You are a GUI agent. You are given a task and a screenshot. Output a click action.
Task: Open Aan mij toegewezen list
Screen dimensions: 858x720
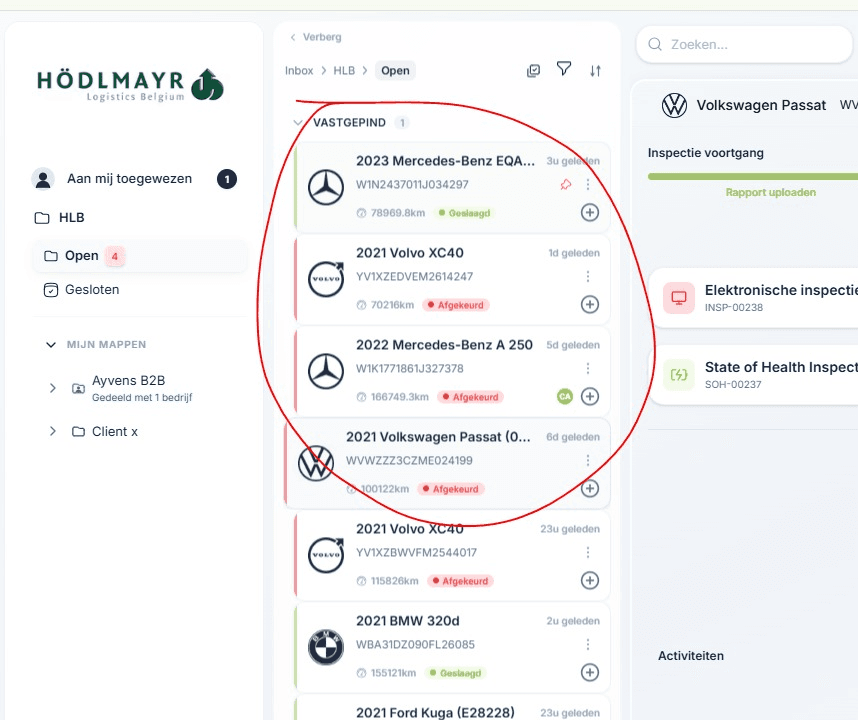[129, 179]
